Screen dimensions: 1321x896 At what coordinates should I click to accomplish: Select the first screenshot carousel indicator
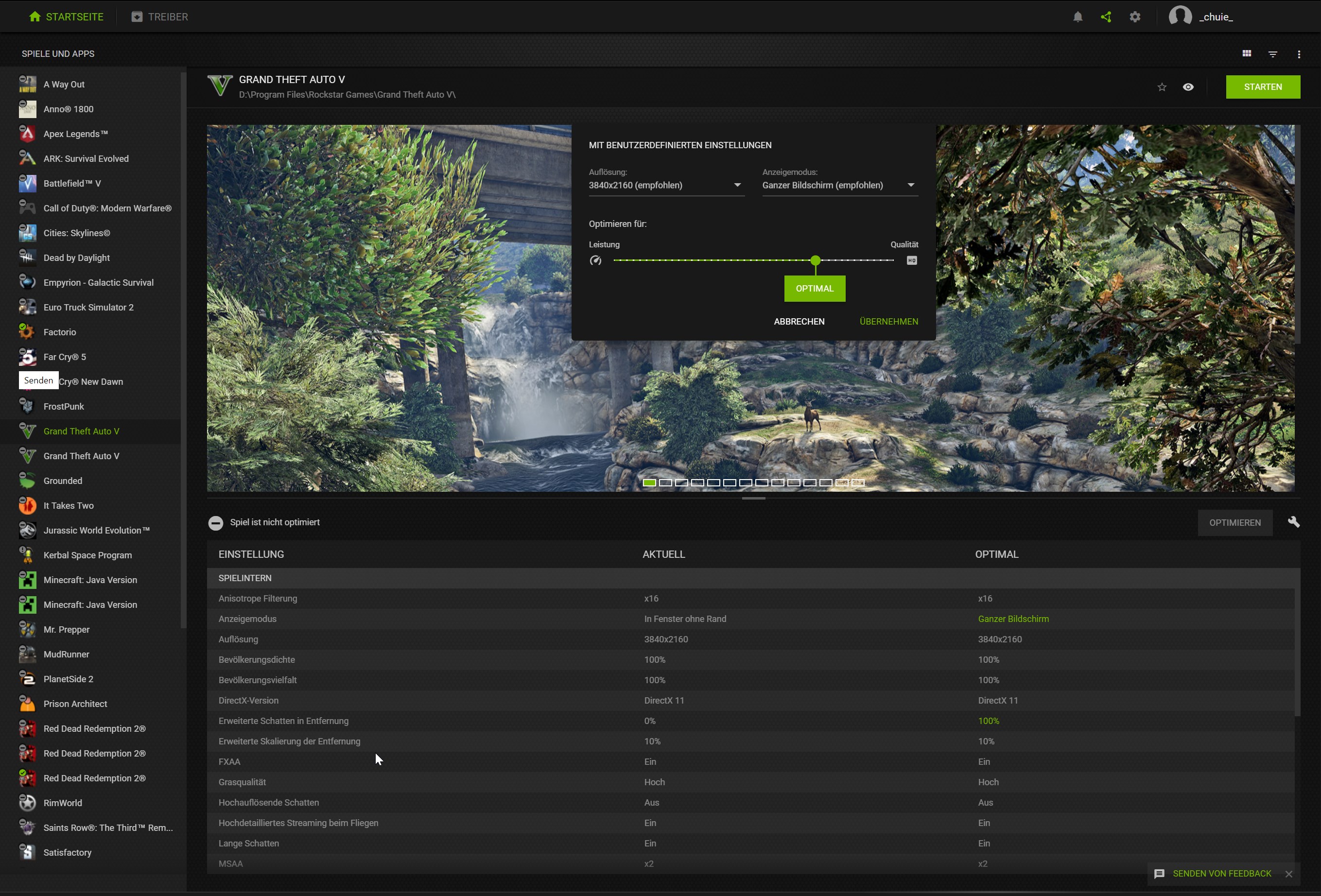tap(649, 482)
